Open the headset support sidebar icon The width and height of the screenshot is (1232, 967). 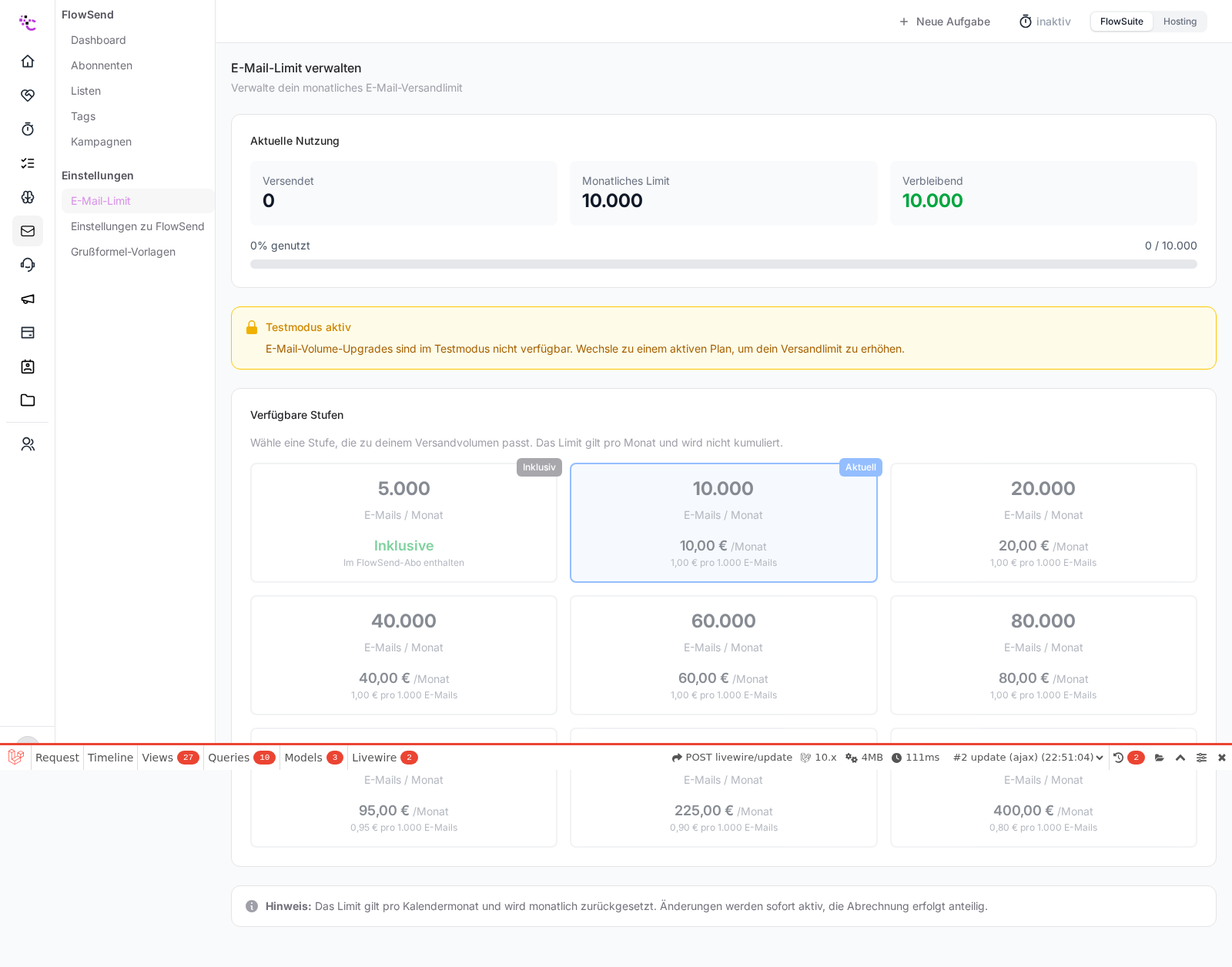[28, 265]
